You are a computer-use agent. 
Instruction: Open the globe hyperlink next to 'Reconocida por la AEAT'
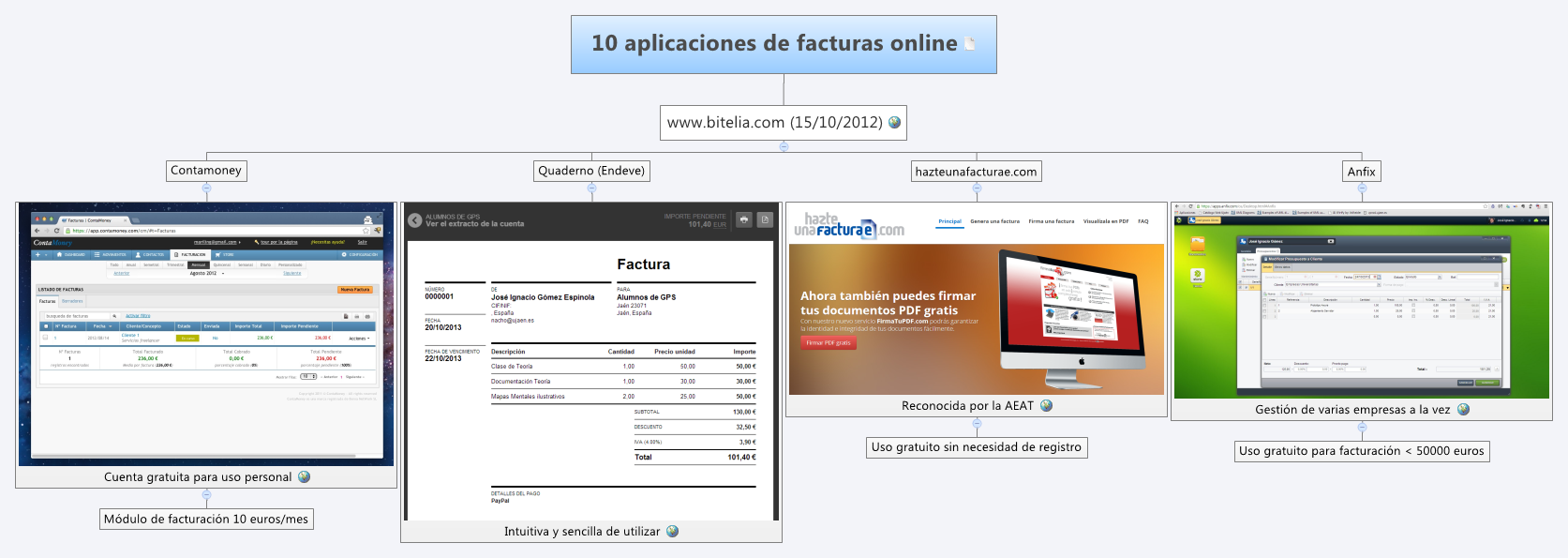pos(1046,405)
